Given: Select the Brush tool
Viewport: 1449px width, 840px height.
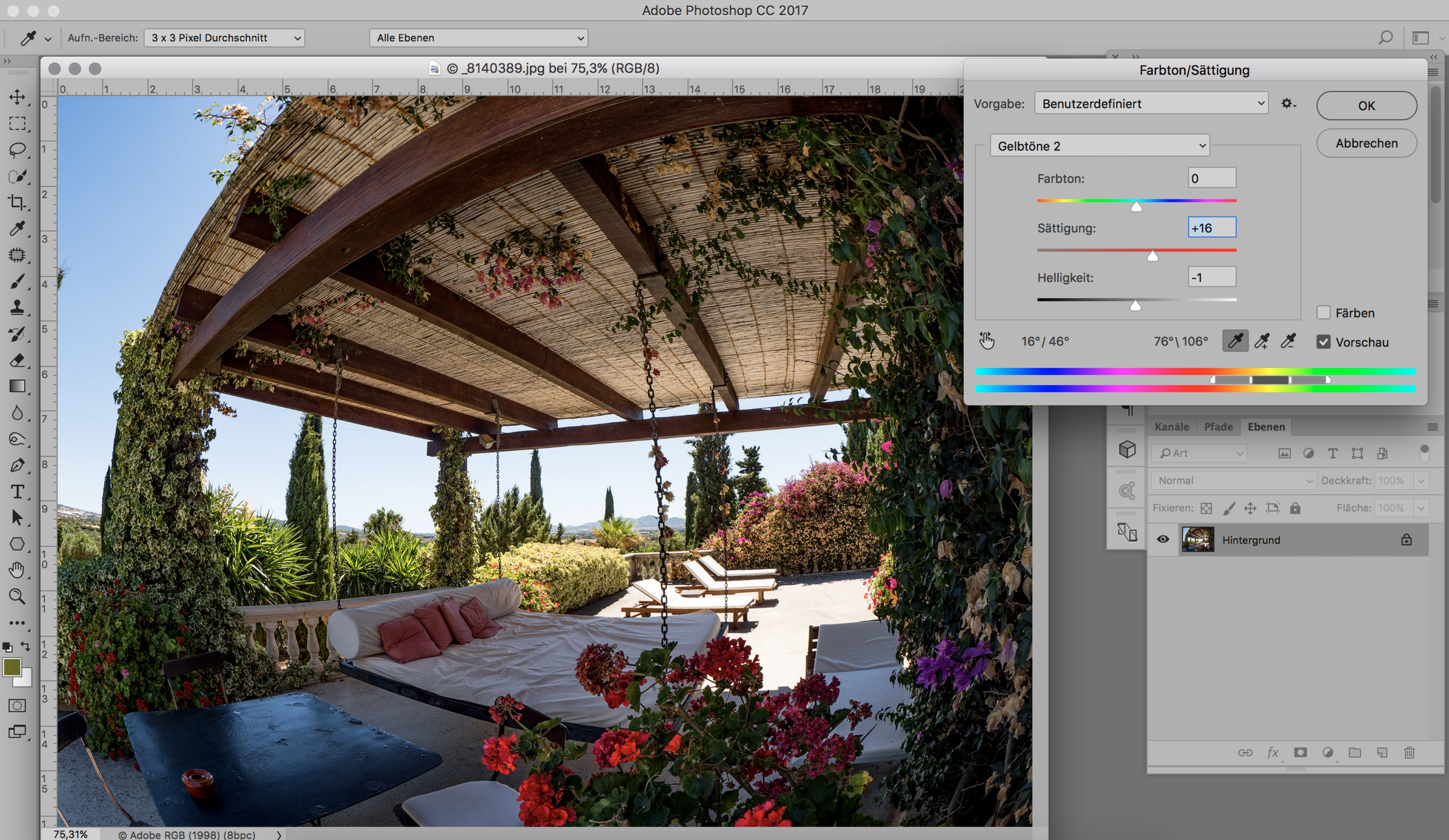Looking at the screenshot, I should pyautogui.click(x=17, y=281).
